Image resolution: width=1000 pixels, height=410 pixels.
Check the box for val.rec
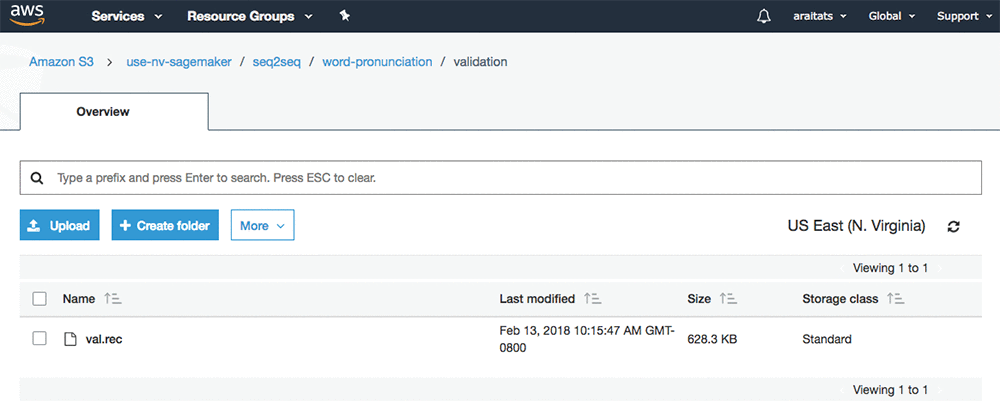[40, 339]
